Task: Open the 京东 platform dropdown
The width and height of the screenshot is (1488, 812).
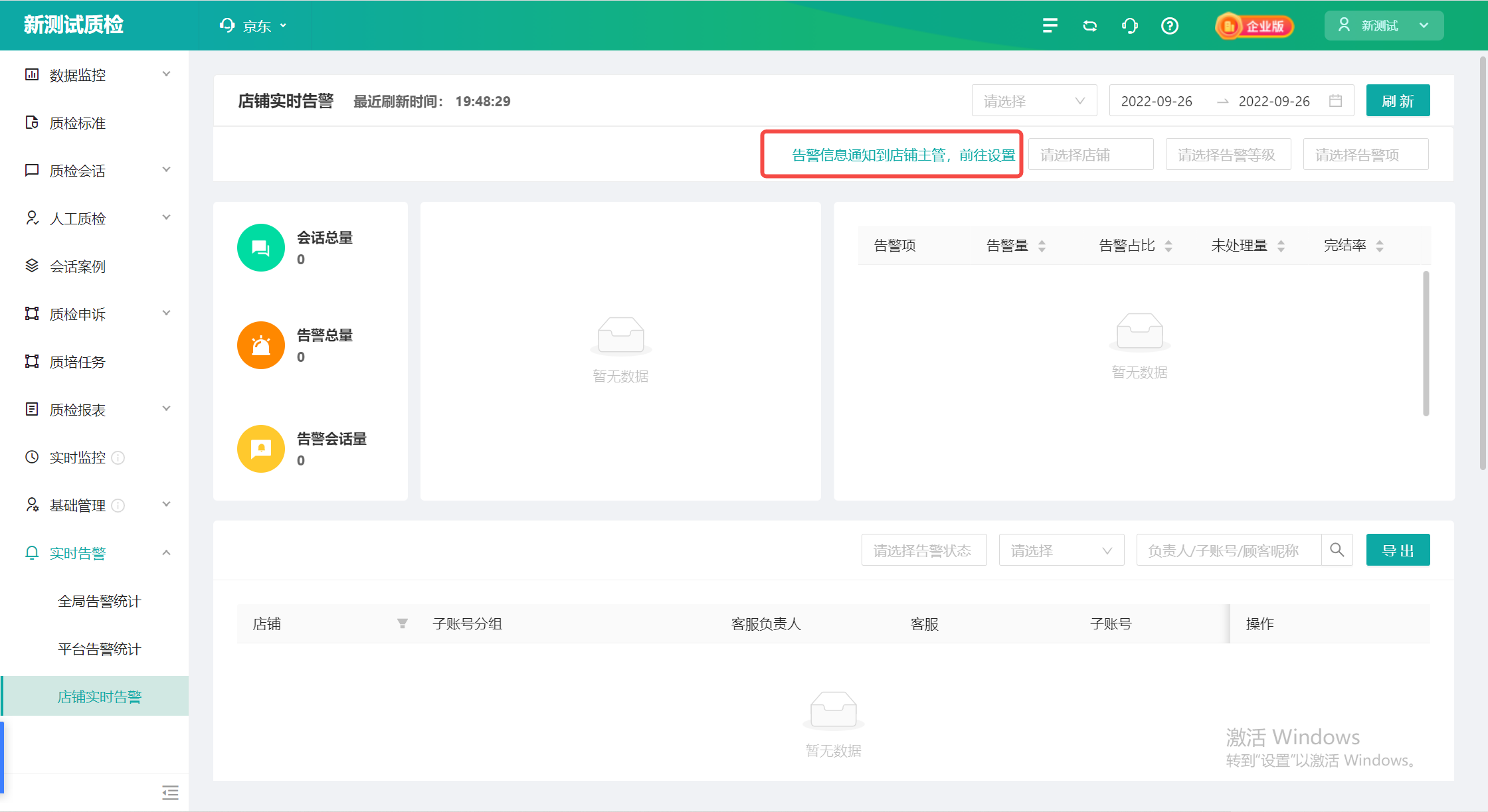Action: (254, 26)
